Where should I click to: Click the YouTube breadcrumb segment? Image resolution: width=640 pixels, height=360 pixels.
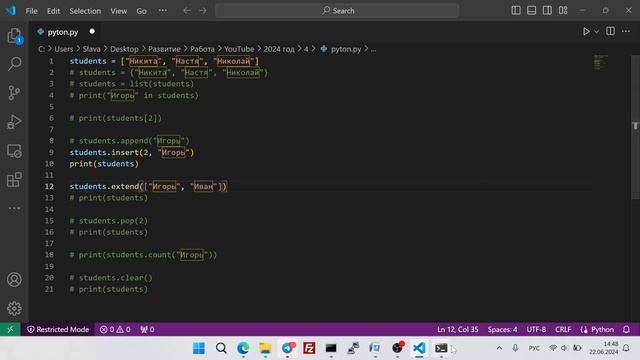click(239, 49)
